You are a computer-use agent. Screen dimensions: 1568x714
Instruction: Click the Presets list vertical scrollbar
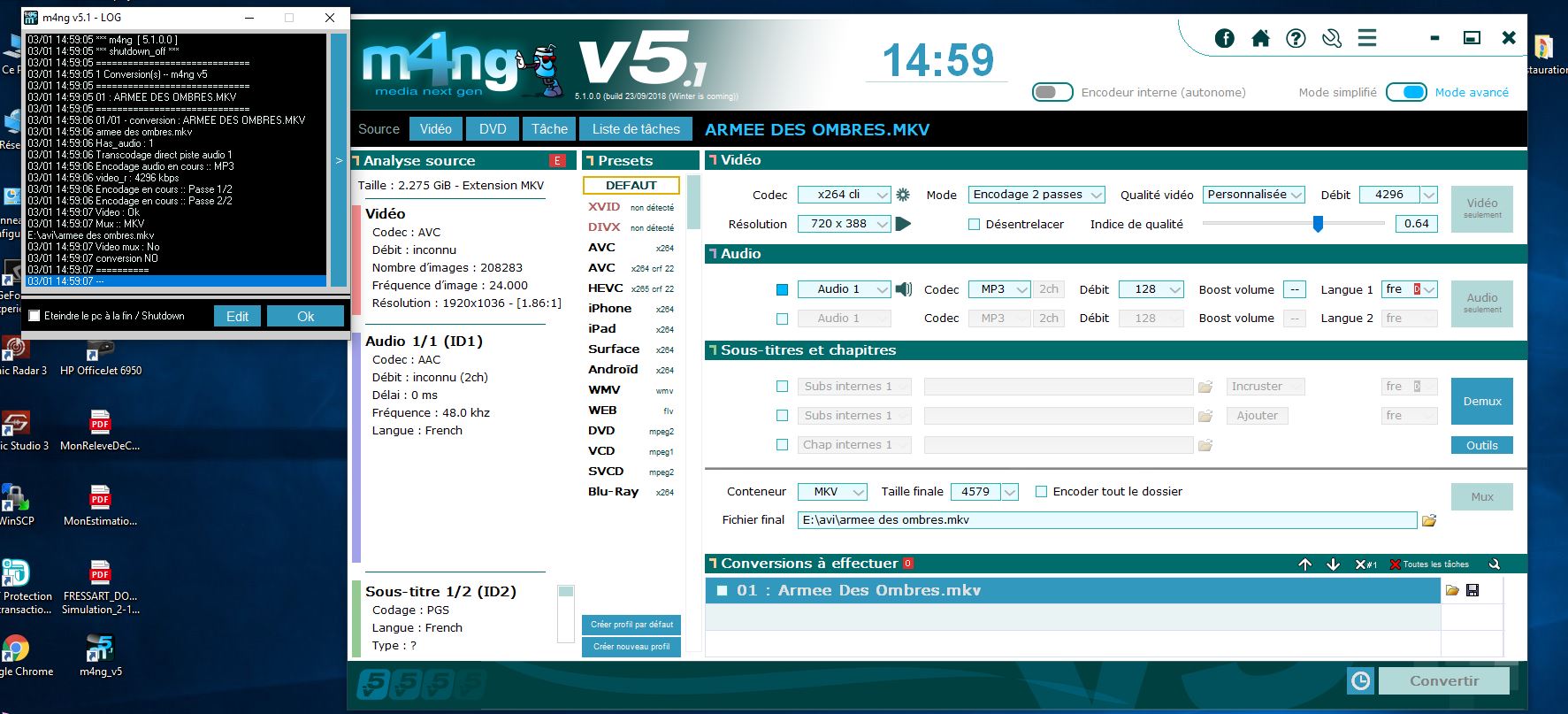(x=694, y=203)
